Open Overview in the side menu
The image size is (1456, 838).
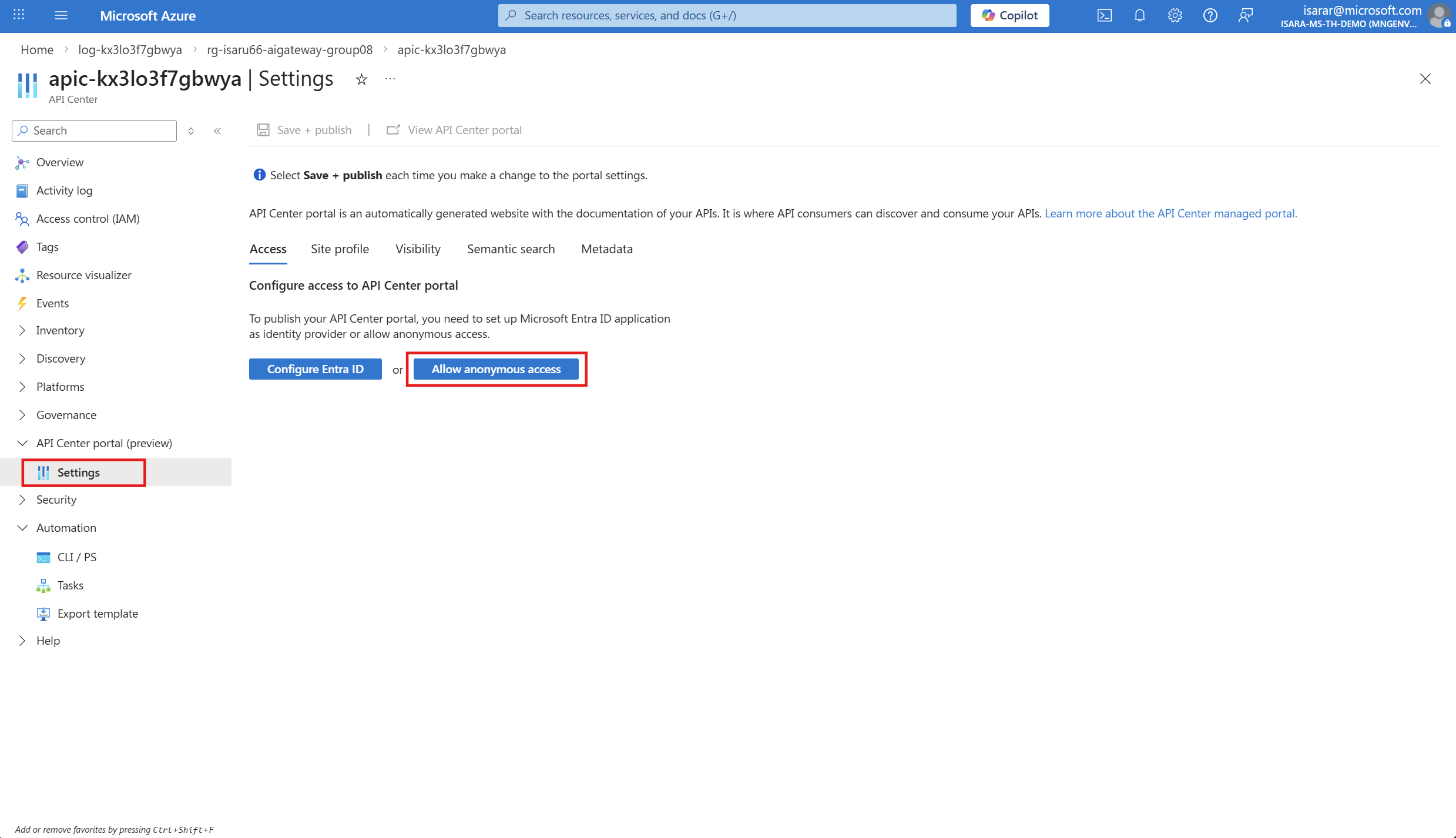click(x=60, y=162)
